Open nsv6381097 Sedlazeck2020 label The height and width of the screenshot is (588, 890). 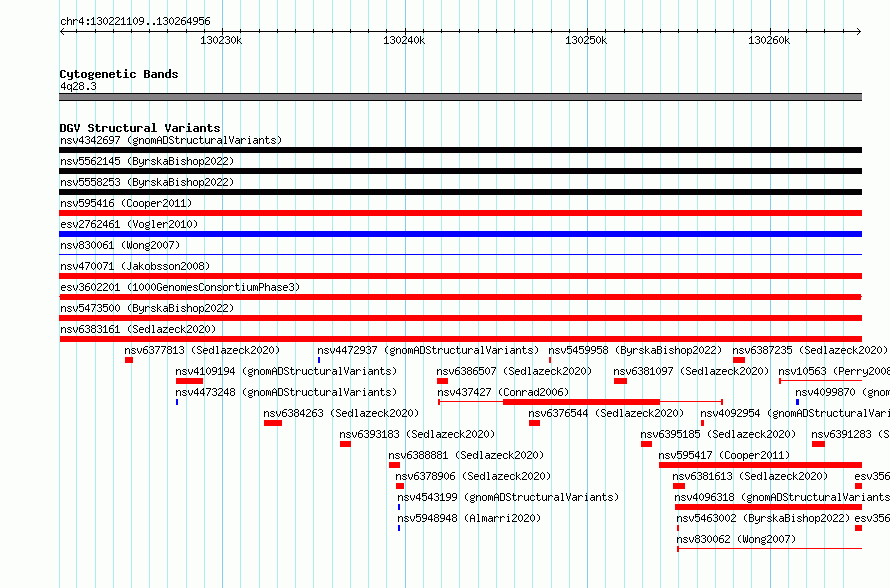click(691, 371)
